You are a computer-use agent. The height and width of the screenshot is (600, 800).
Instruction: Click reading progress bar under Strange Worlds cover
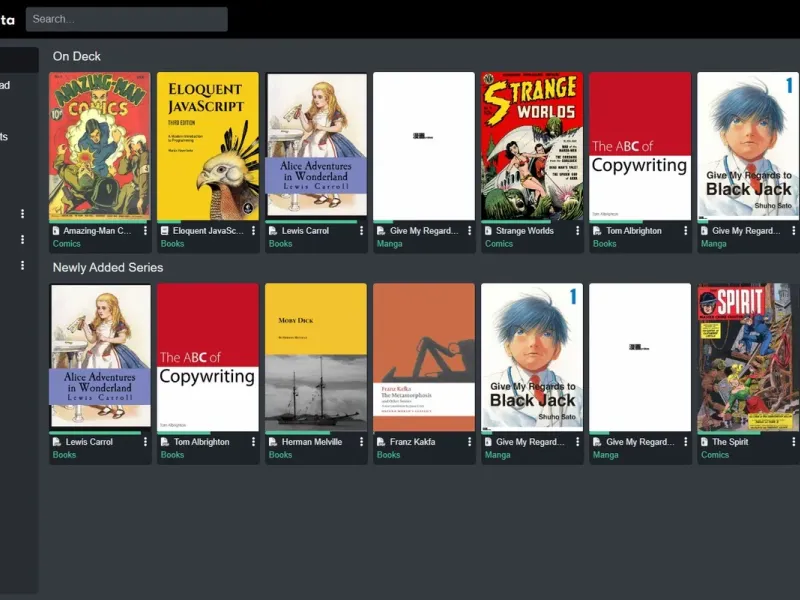pyautogui.click(x=532, y=222)
